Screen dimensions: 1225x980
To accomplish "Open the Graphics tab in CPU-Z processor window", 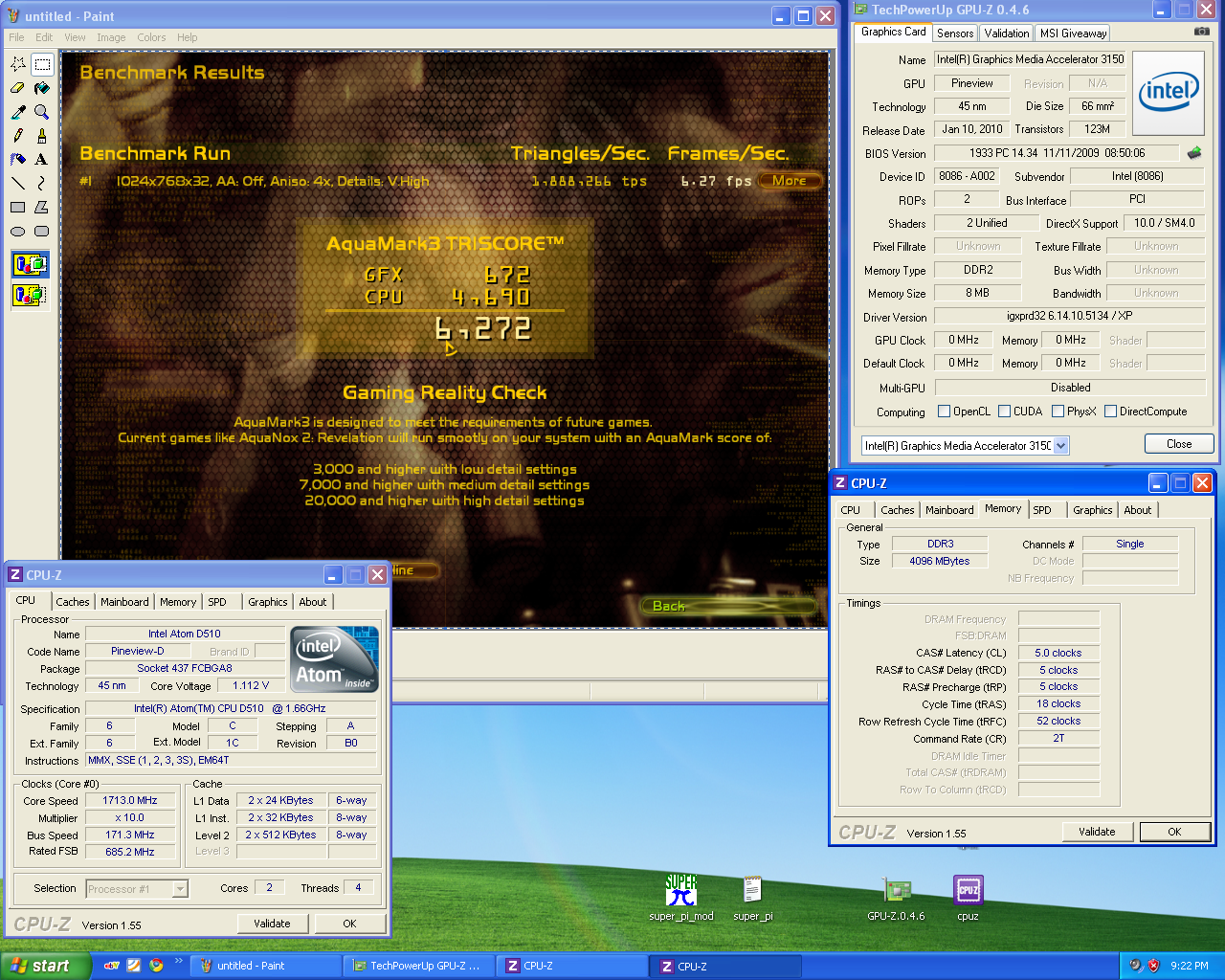I will click(267, 602).
